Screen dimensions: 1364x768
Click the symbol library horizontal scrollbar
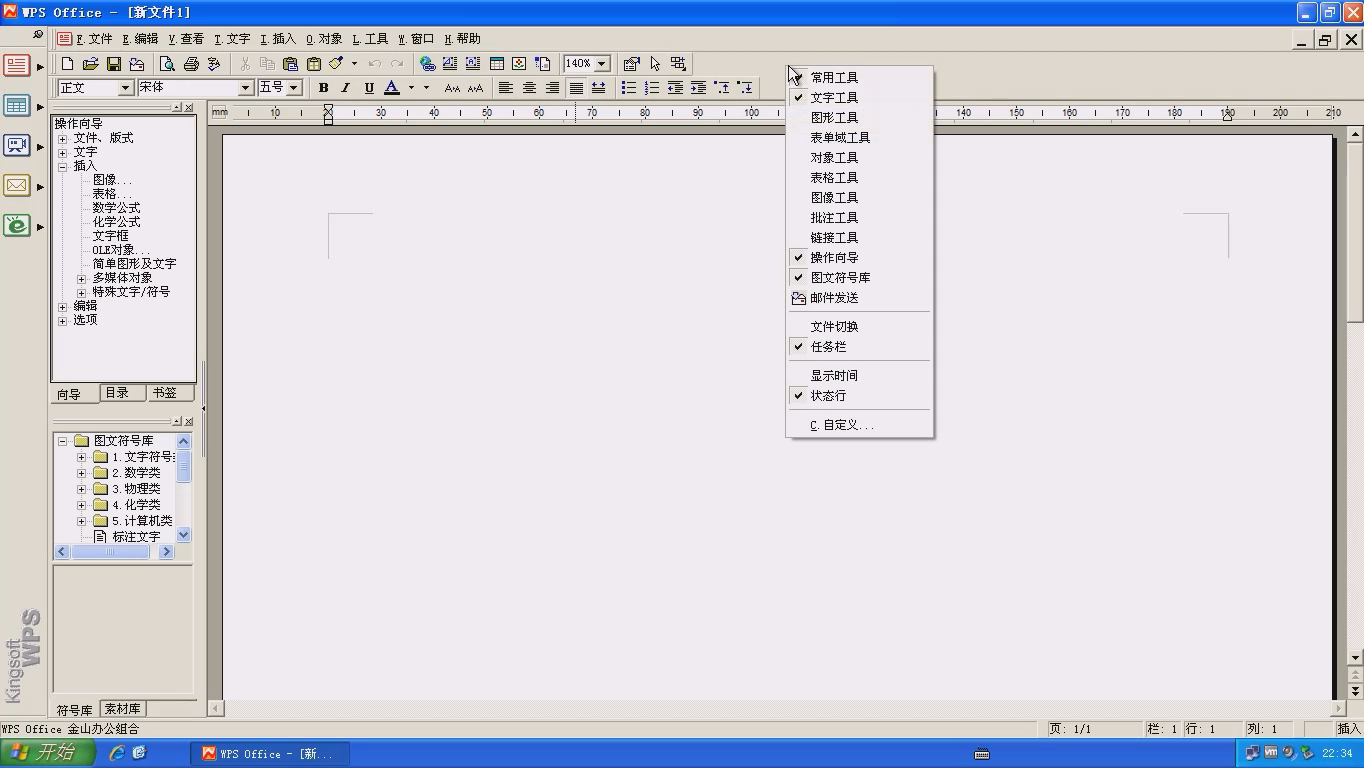coord(114,552)
